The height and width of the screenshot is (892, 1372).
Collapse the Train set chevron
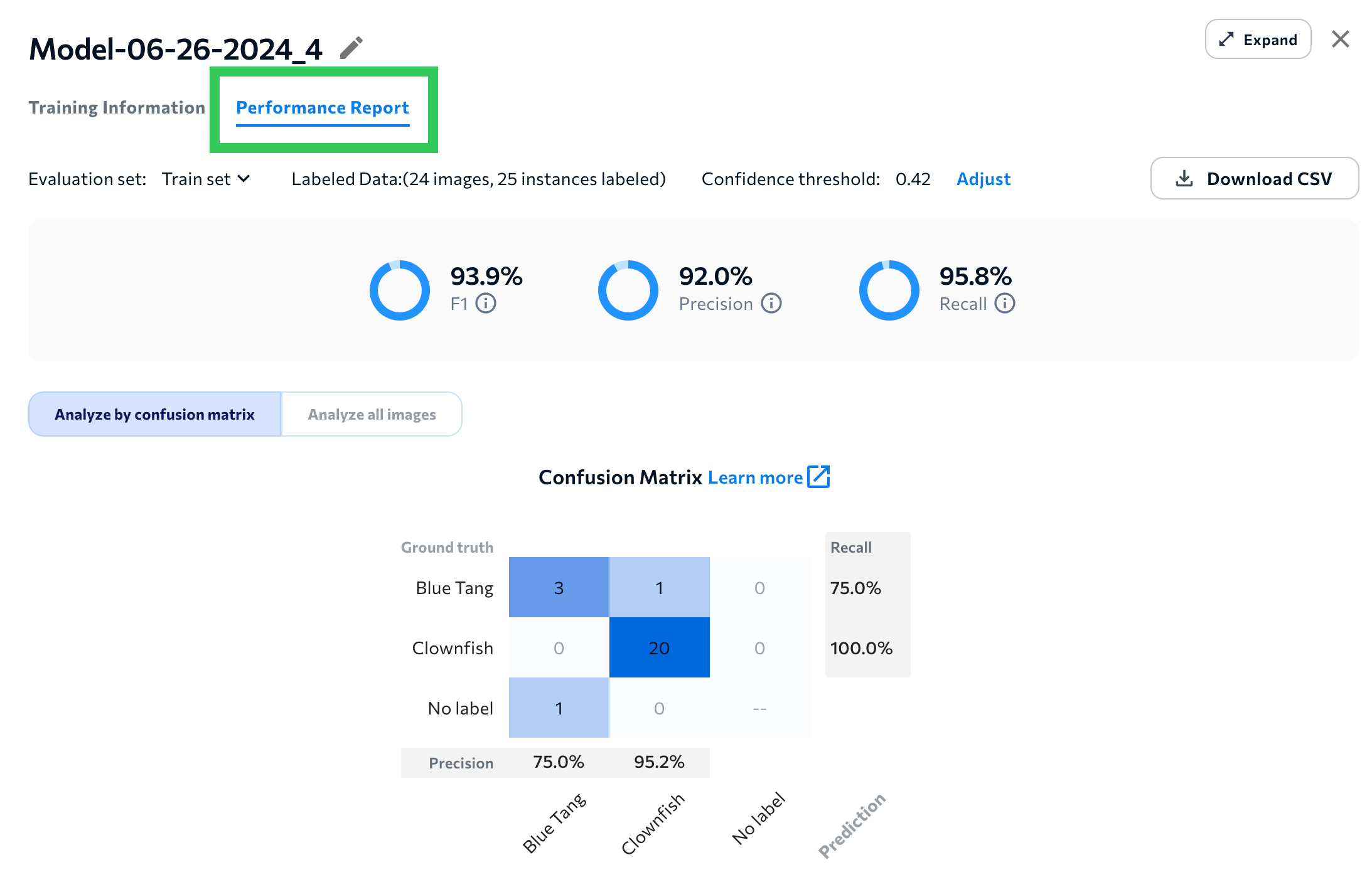245,179
